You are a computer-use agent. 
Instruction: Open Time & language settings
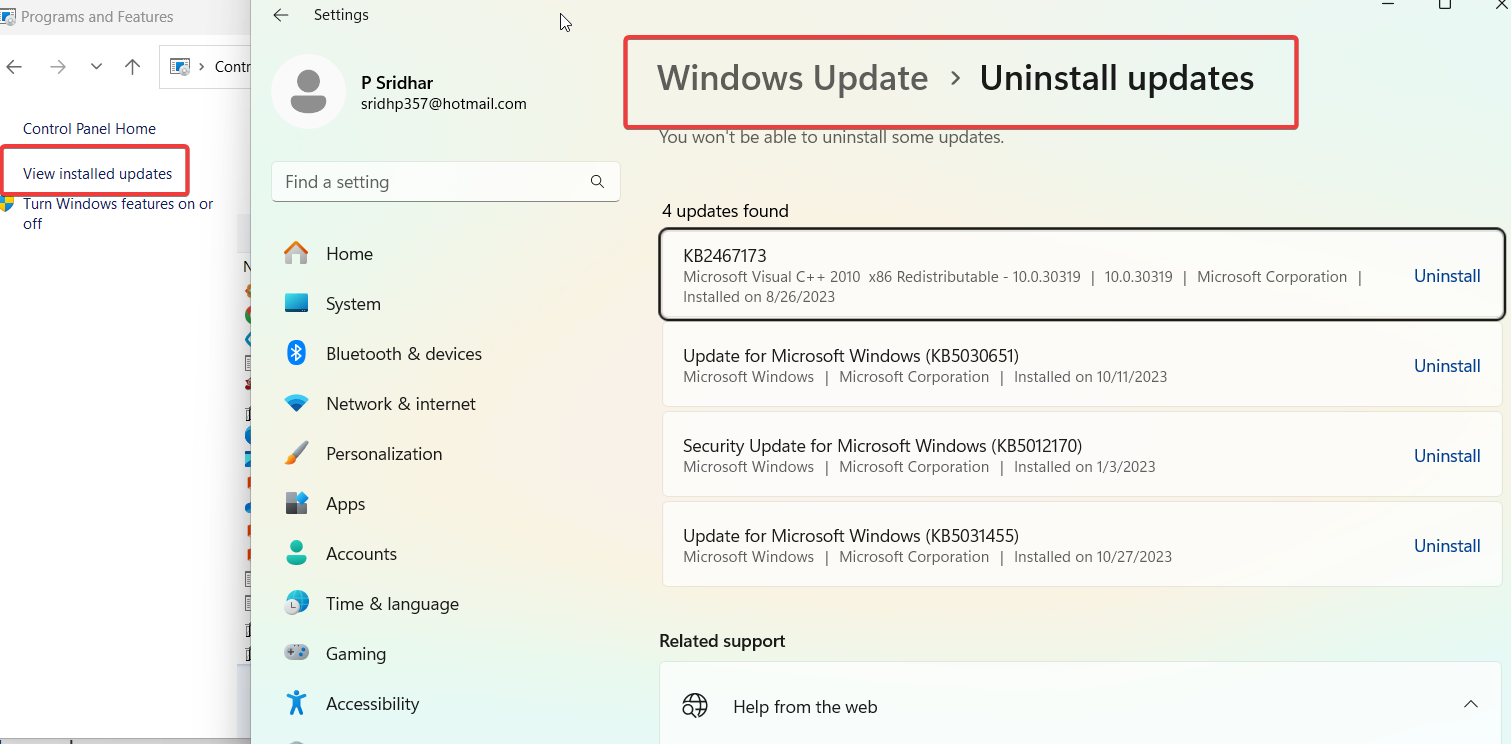[392, 603]
